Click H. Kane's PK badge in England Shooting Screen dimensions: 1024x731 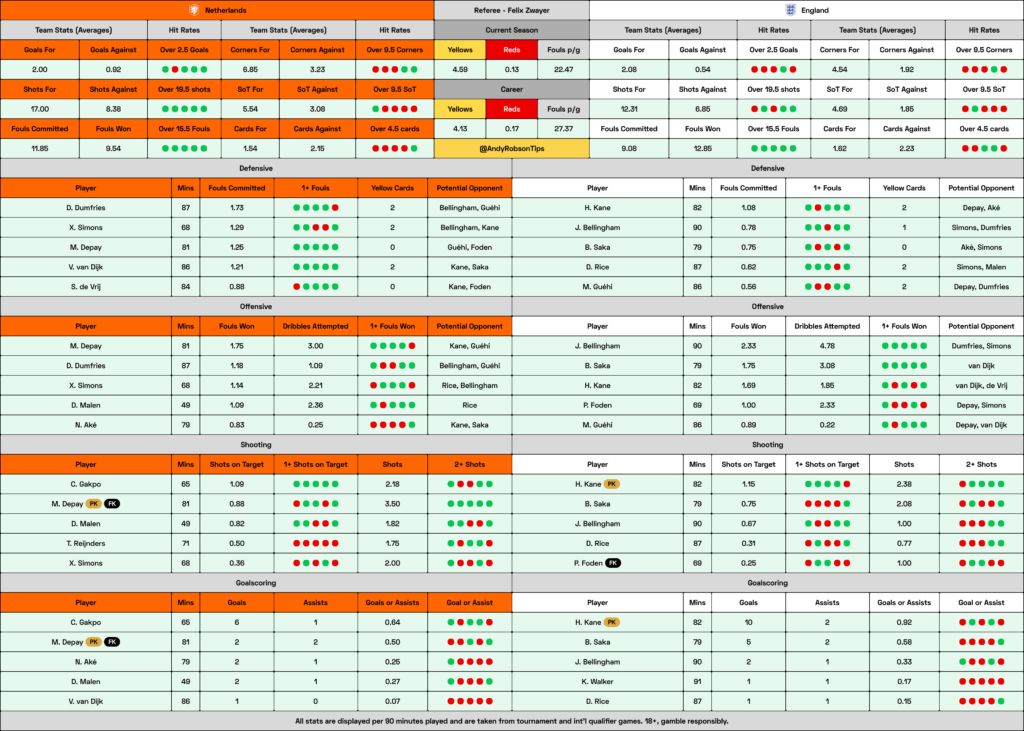(613, 484)
